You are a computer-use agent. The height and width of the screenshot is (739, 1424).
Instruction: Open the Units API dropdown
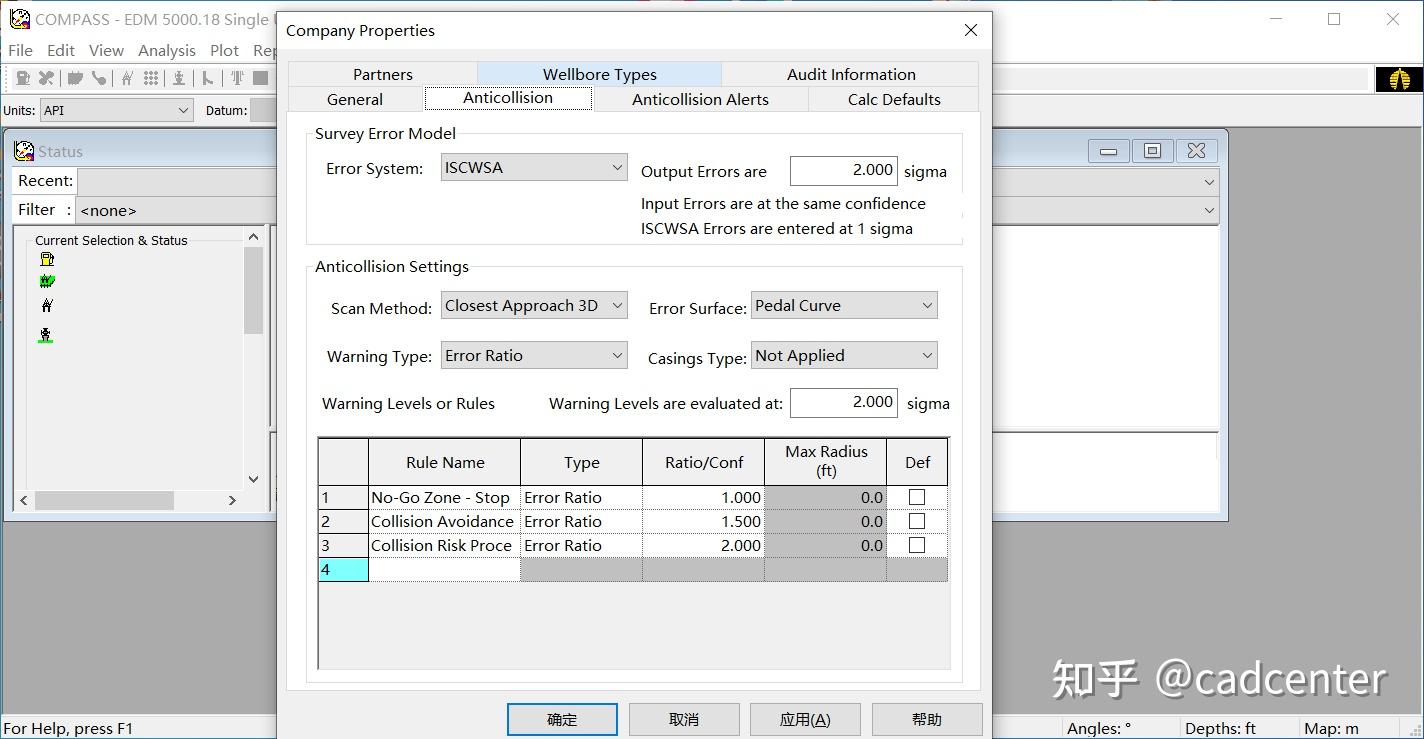116,111
